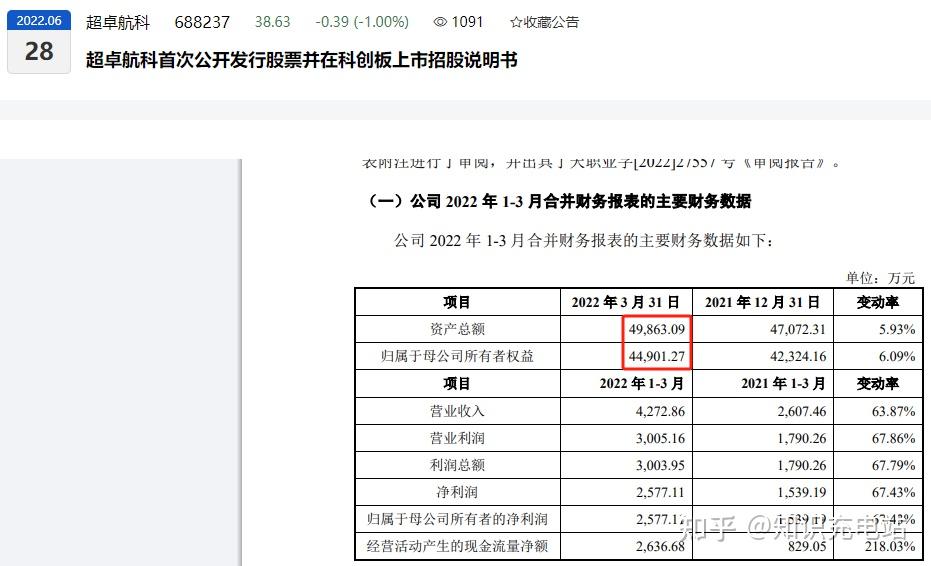Open the prospectus title 超卓航科首次公开发行股票
The image size is (931, 566).
302,59
